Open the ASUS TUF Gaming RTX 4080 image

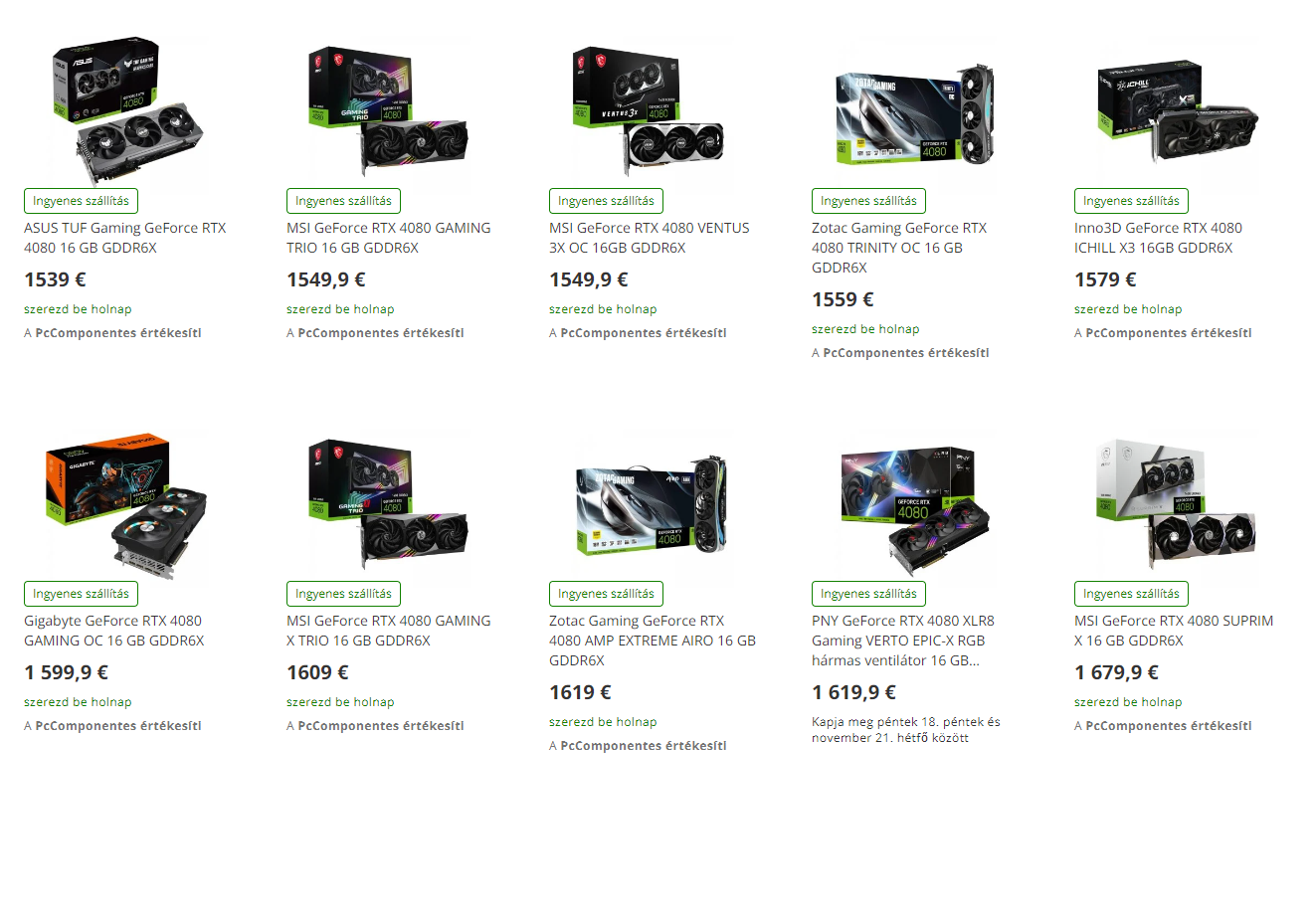[x=127, y=112]
